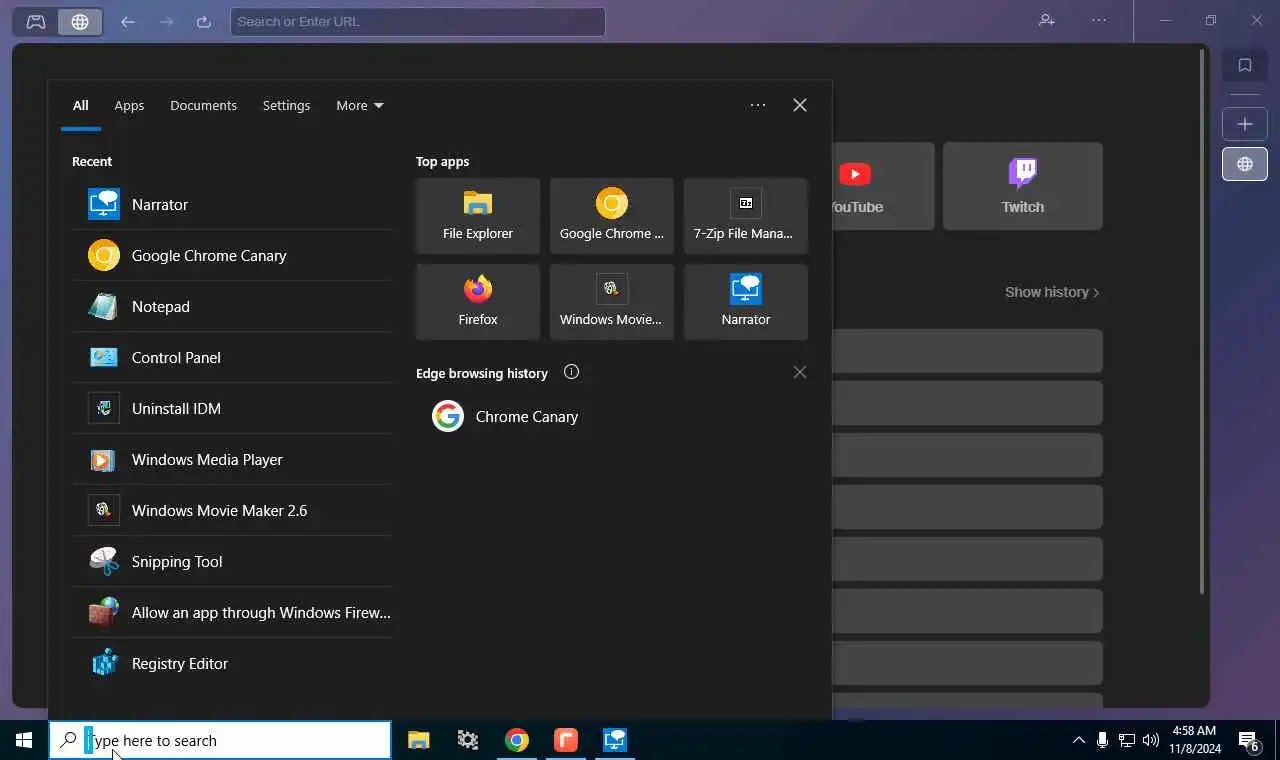Viewport: 1280px width, 760px height.
Task: Close the Windows search panel
Action: coord(800,105)
